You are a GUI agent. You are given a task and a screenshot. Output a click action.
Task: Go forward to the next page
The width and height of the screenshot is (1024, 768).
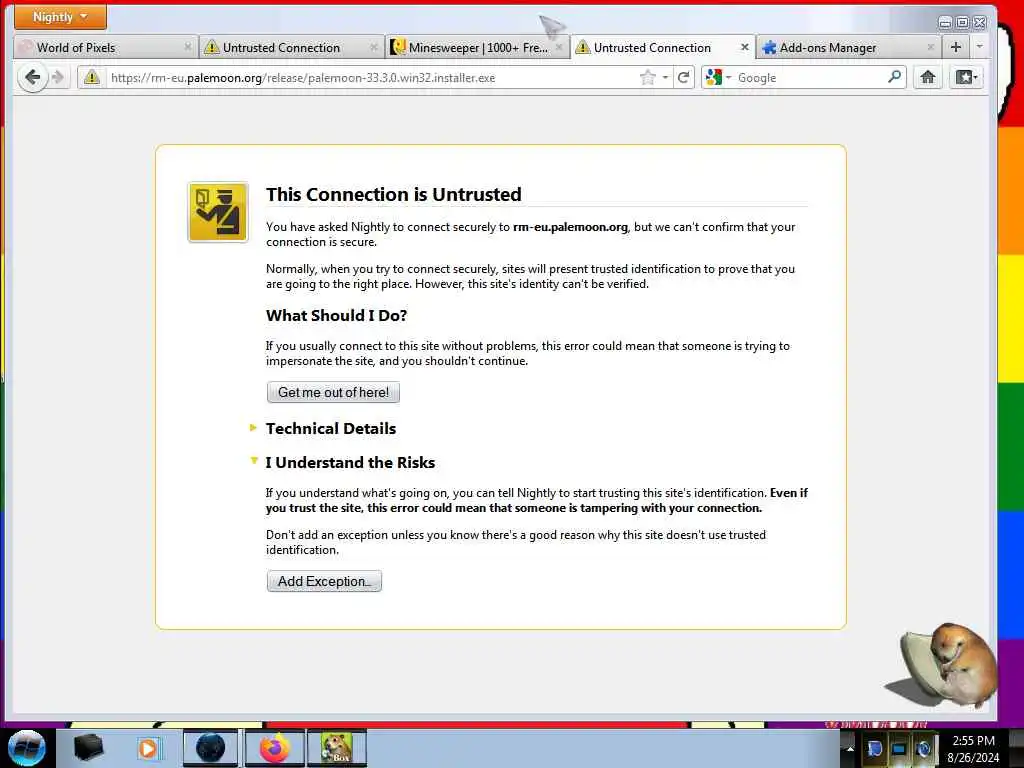click(x=58, y=78)
